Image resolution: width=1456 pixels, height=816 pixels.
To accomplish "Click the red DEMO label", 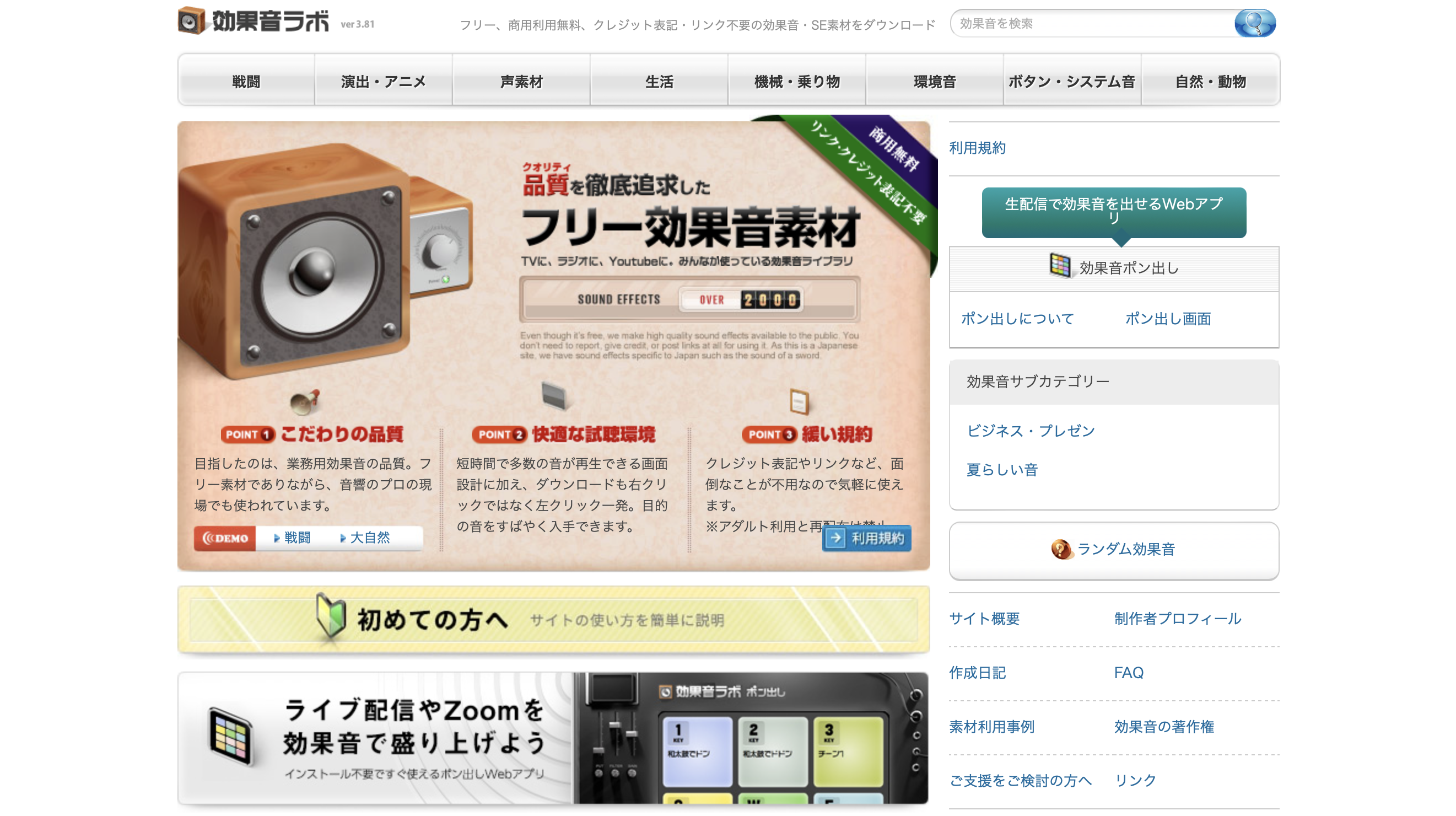I will [225, 538].
